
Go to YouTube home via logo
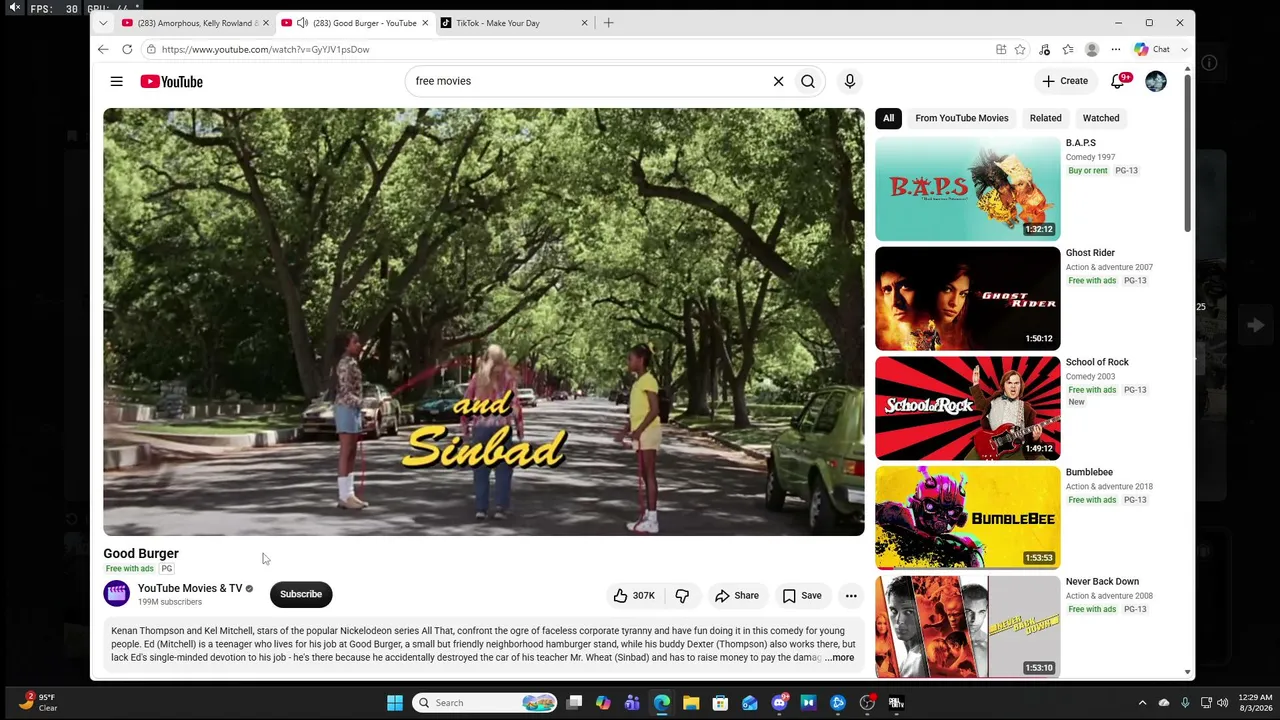(171, 82)
